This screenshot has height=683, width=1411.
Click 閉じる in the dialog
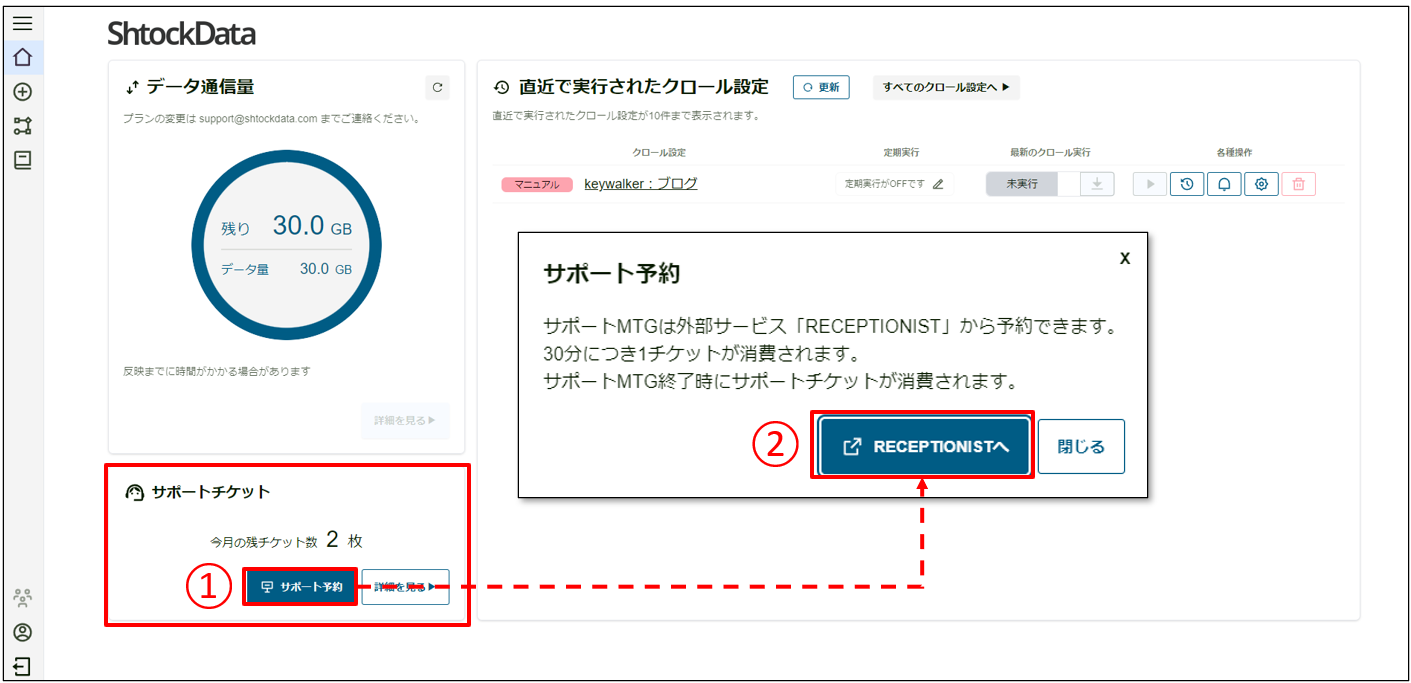coord(1081,447)
